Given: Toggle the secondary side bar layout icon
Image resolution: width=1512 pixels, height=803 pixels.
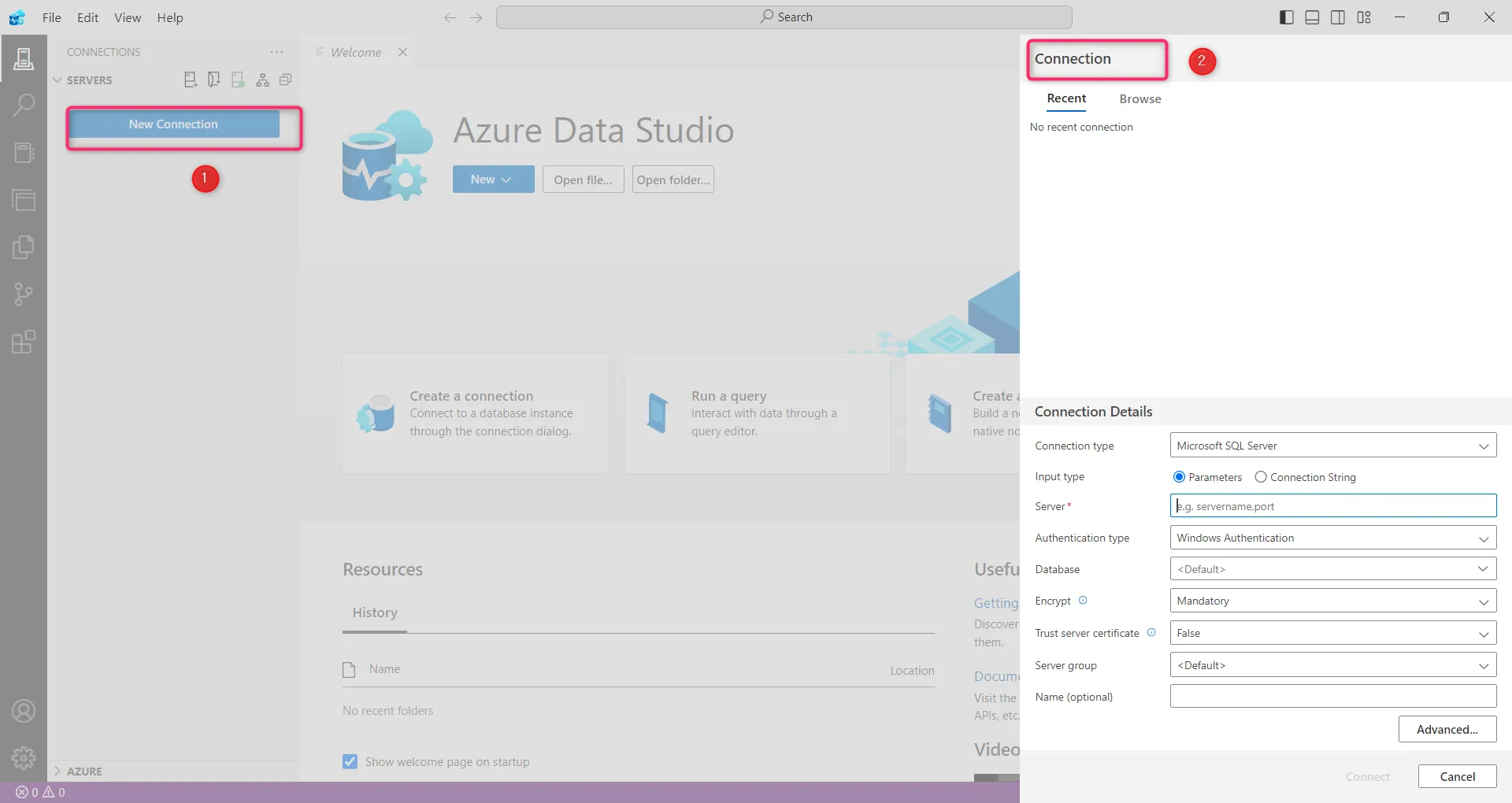Looking at the screenshot, I should (1338, 17).
